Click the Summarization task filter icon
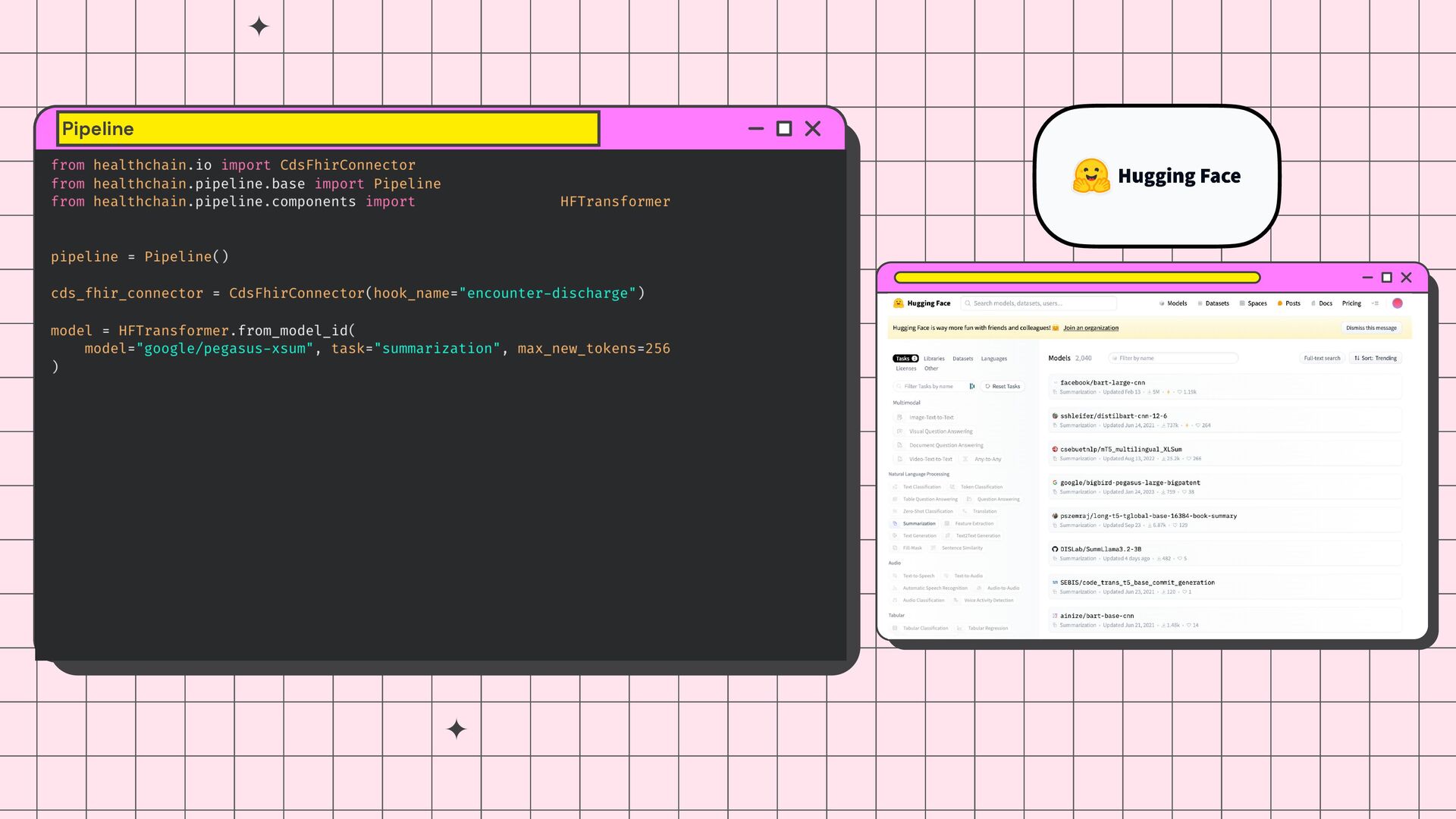 click(896, 524)
